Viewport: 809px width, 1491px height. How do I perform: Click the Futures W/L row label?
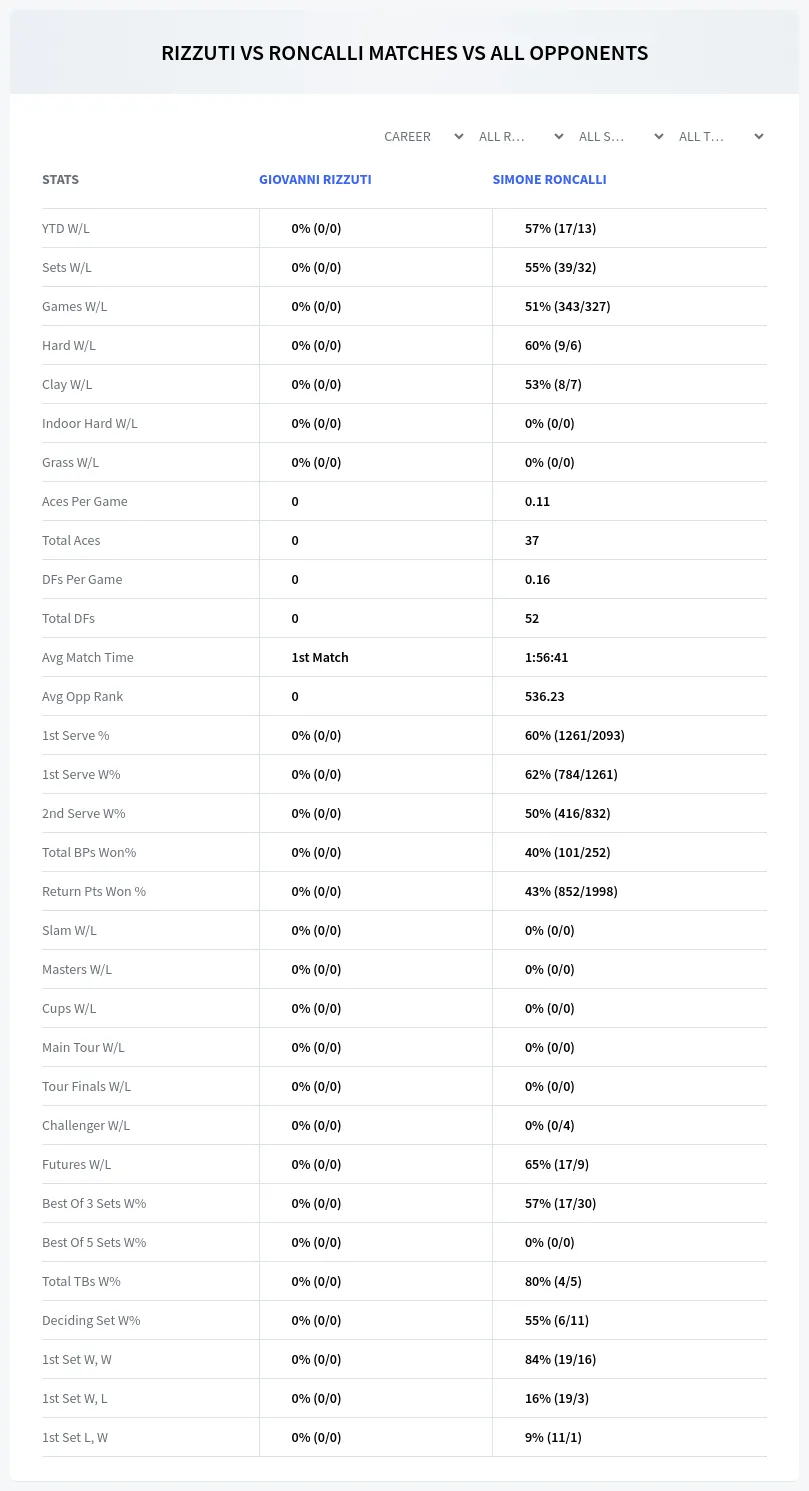pyautogui.click(x=77, y=1164)
